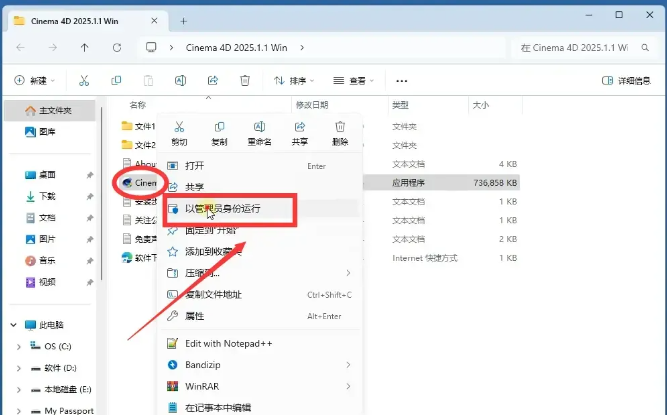Click the grayed Paste icon in the toolbar
This screenshot has height=415, width=667.
(148, 80)
